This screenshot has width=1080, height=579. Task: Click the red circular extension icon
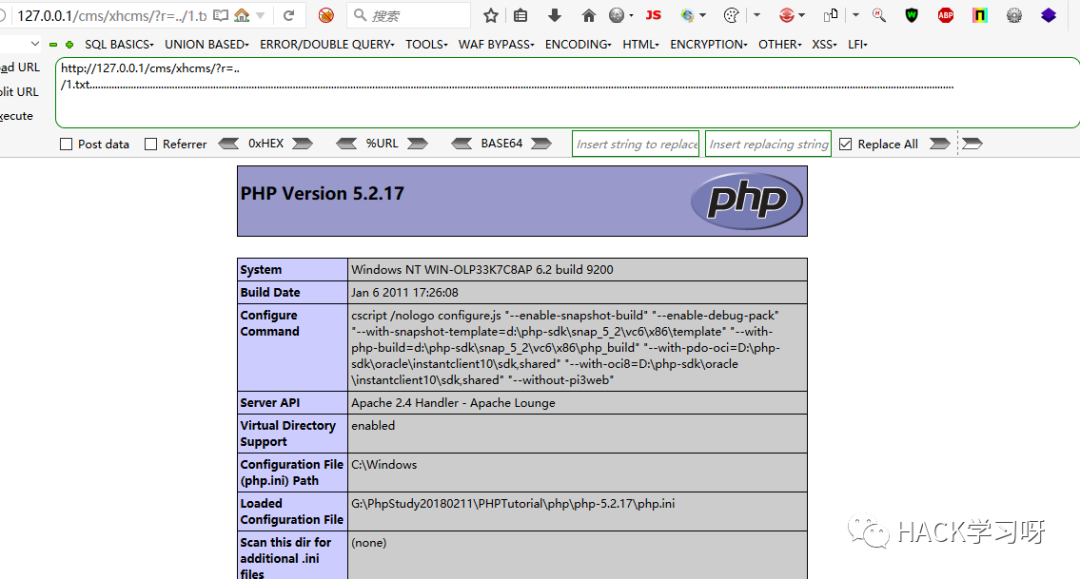tap(786, 15)
